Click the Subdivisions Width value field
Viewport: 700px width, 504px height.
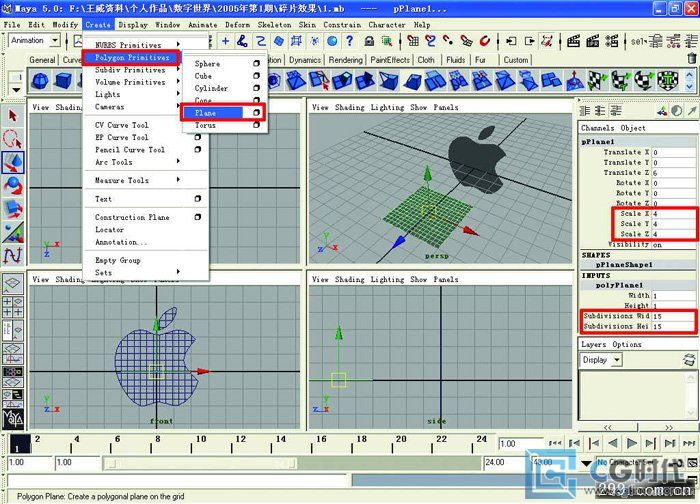(673, 316)
